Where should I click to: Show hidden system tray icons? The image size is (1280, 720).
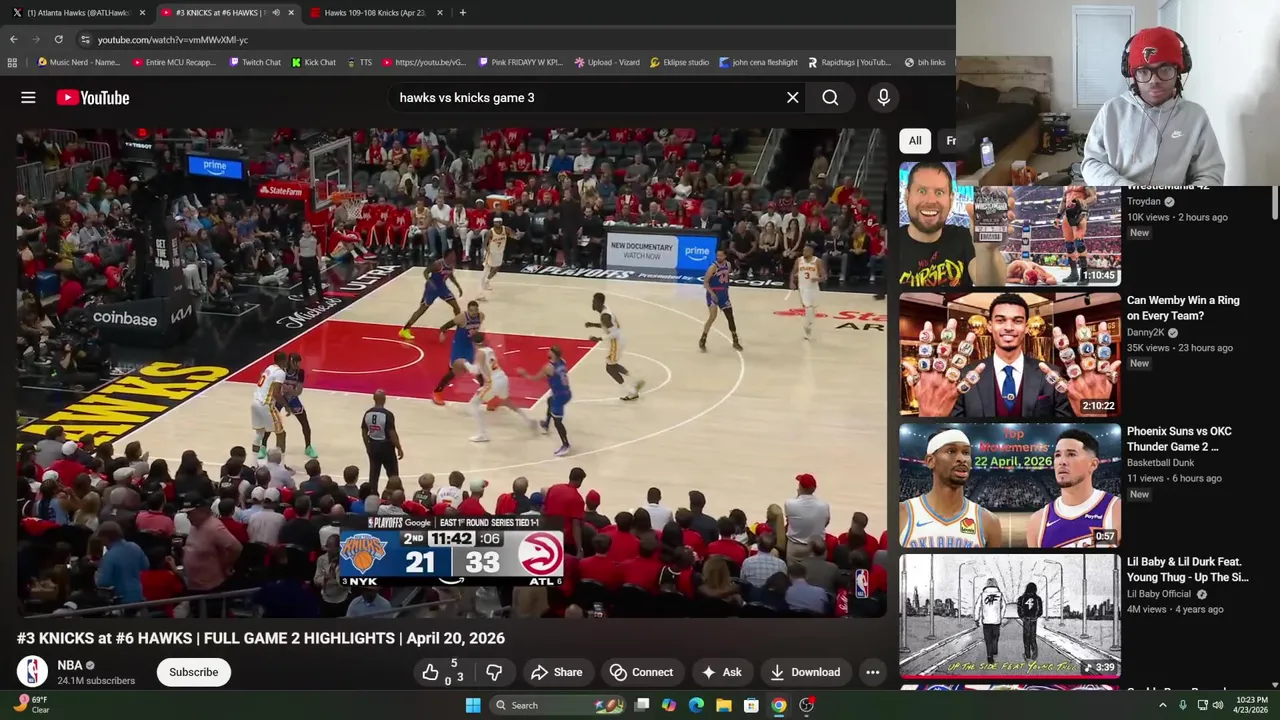pos(1162,705)
